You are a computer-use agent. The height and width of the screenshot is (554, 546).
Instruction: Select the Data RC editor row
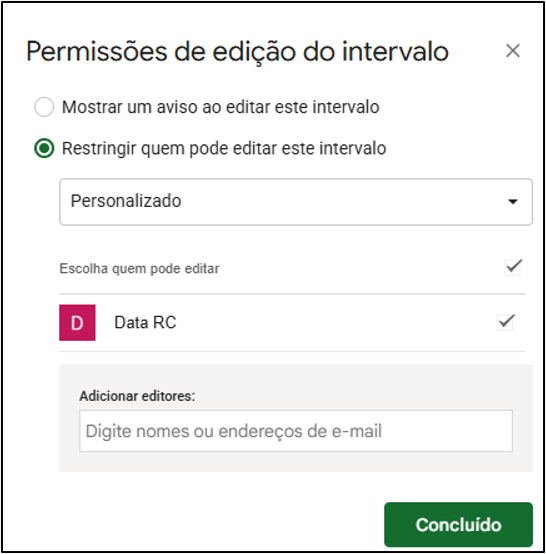pos(292,323)
